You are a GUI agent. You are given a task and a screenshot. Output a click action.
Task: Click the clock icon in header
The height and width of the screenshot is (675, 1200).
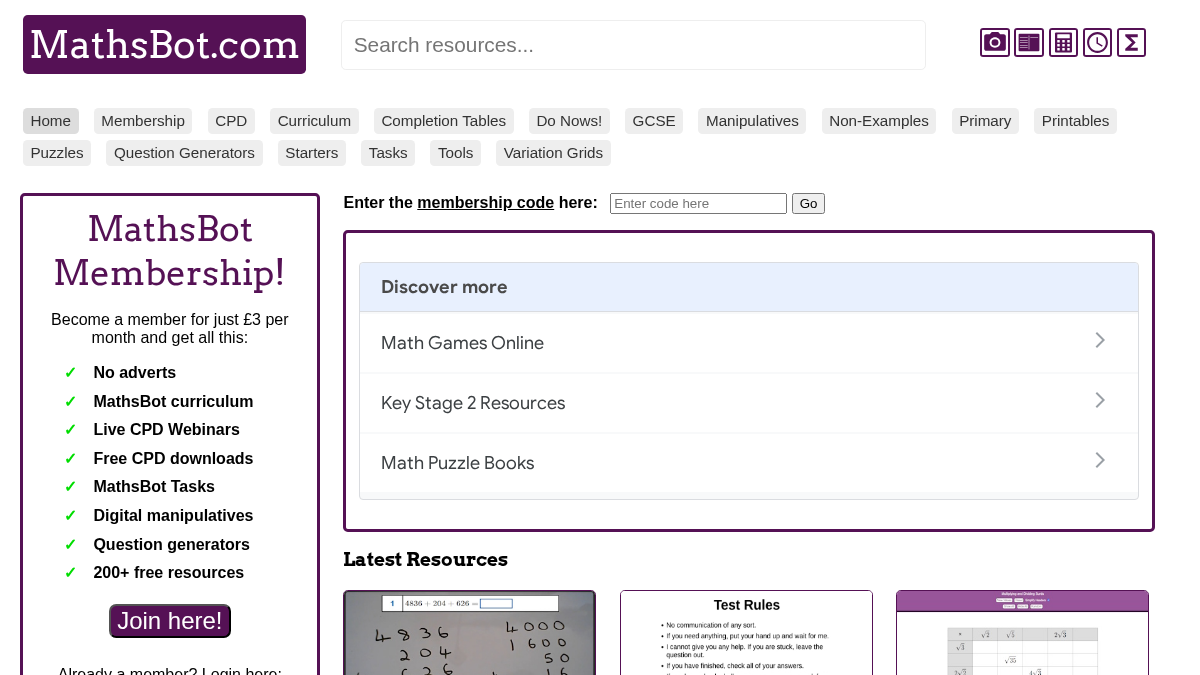coord(1097,42)
